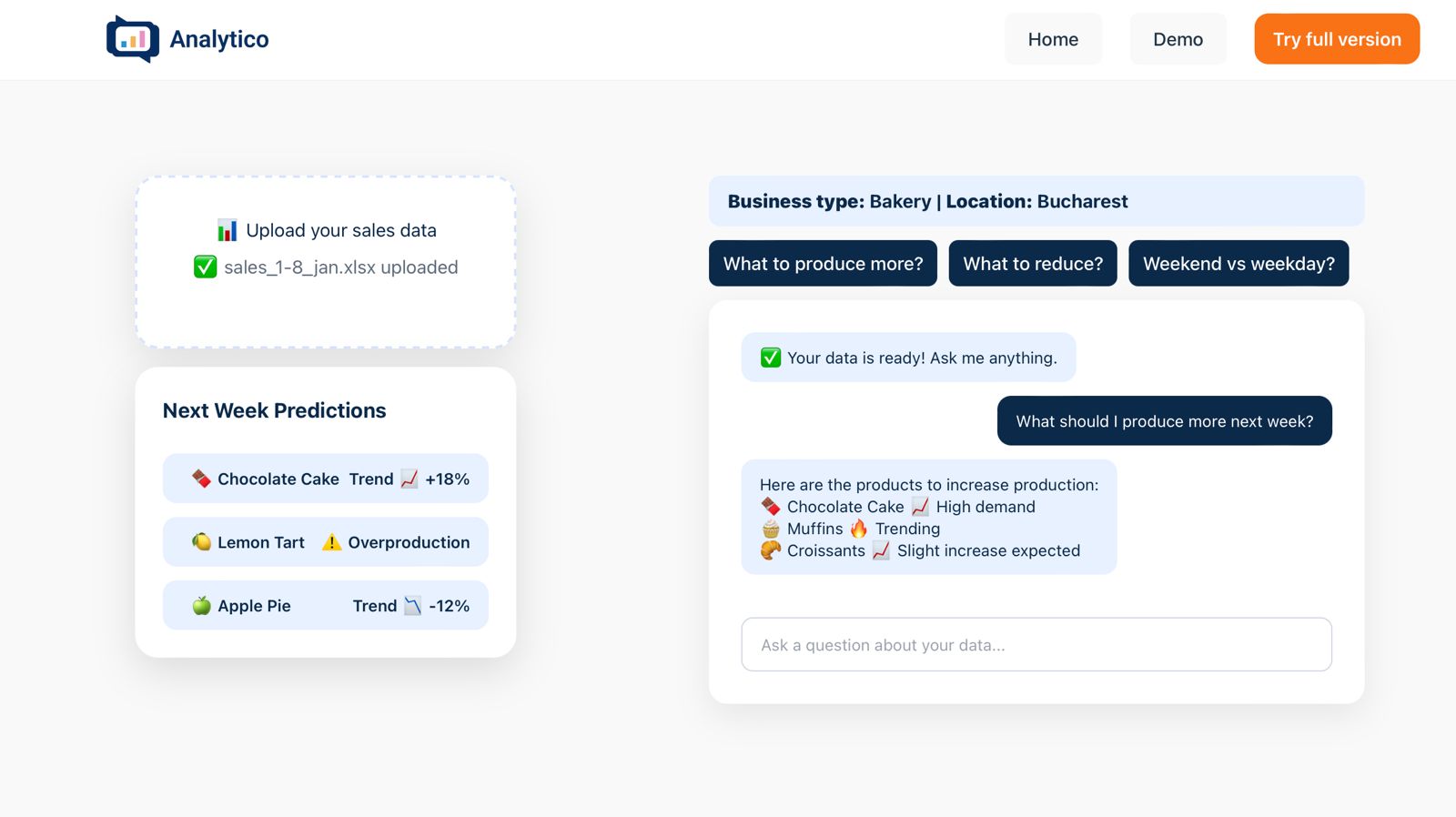Ask the Weekend vs weekday? question
Image resolution: width=1456 pixels, height=817 pixels.
click(1239, 264)
